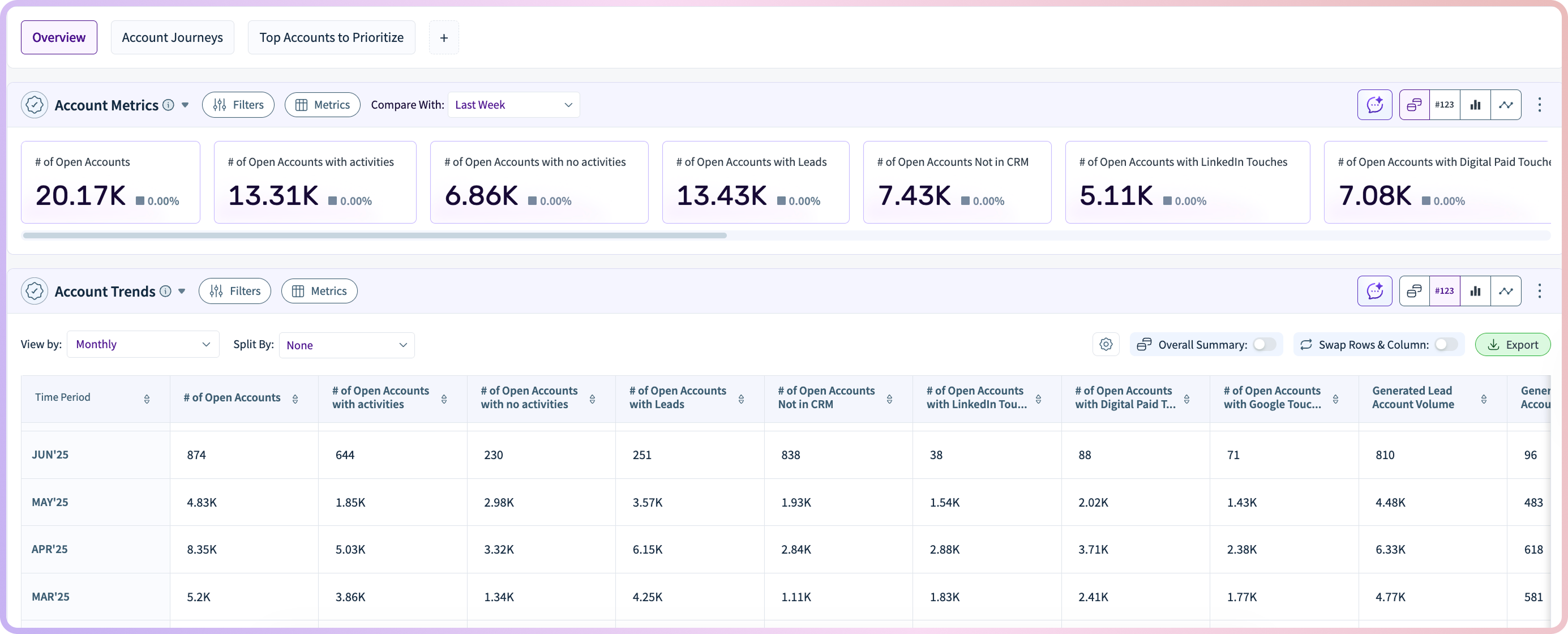Viewport: 1568px width, 634px height.
Task: Enable the Swap Rows & Column switch
Action: pyautogui.click(x=1445, y=344)
